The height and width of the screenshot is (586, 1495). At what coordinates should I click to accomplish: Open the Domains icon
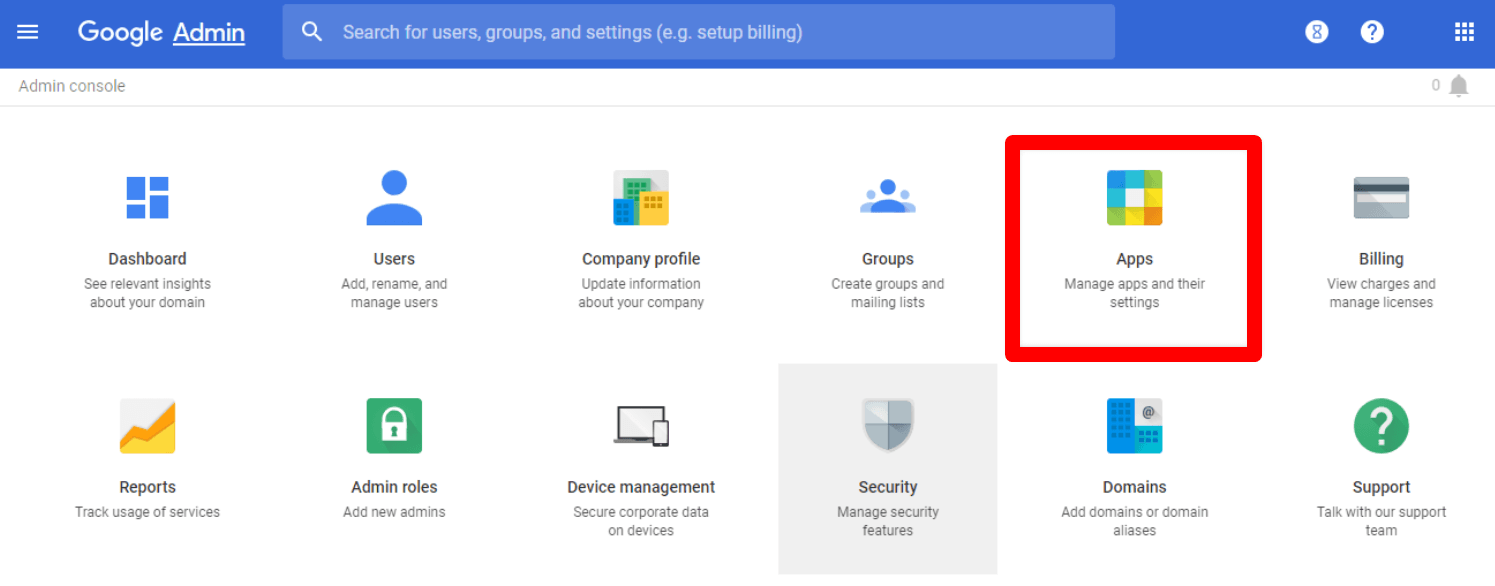pyautogui.click(x=1134, y=425)
